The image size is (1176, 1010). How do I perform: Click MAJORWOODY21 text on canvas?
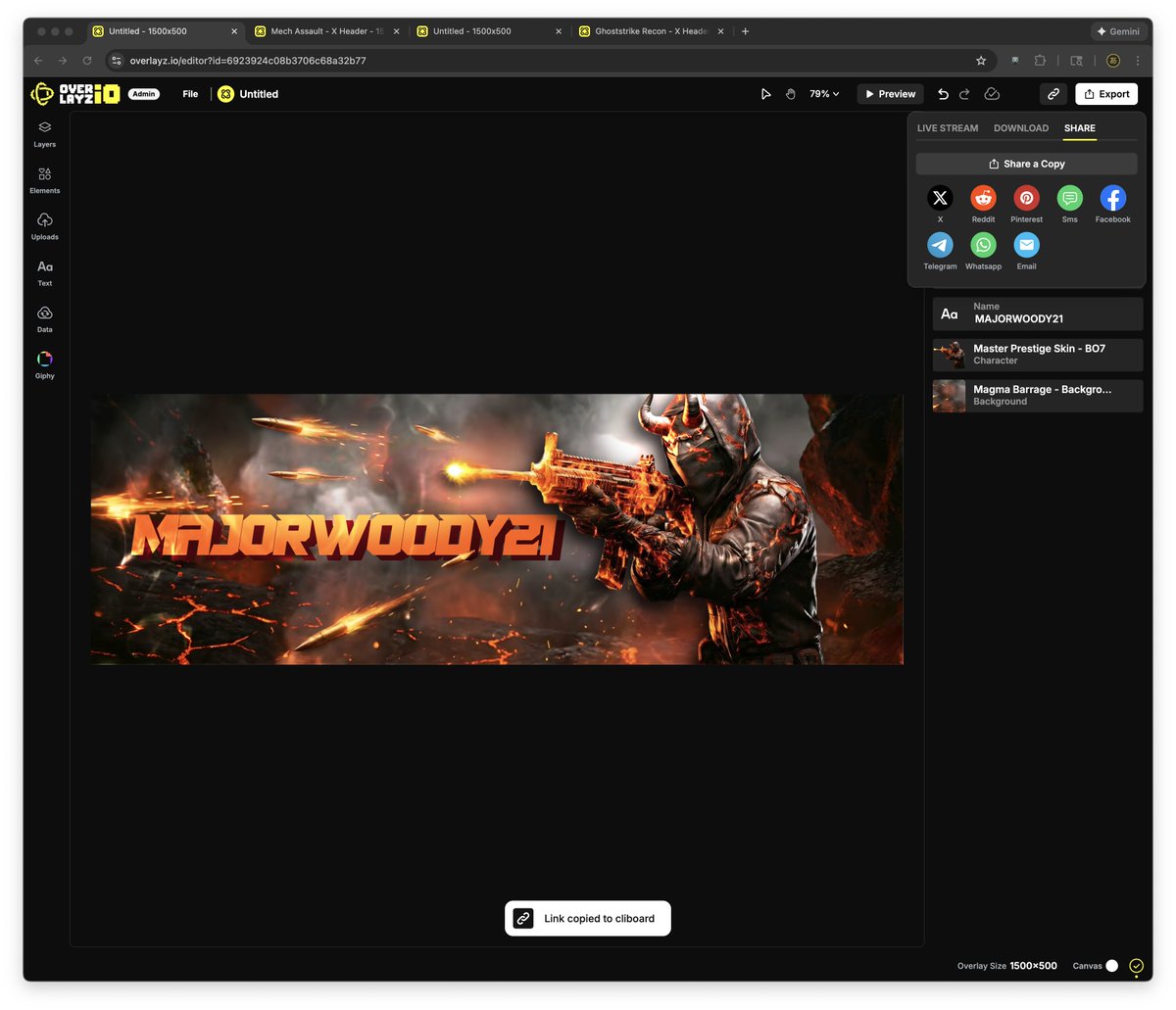coord(348,536)
